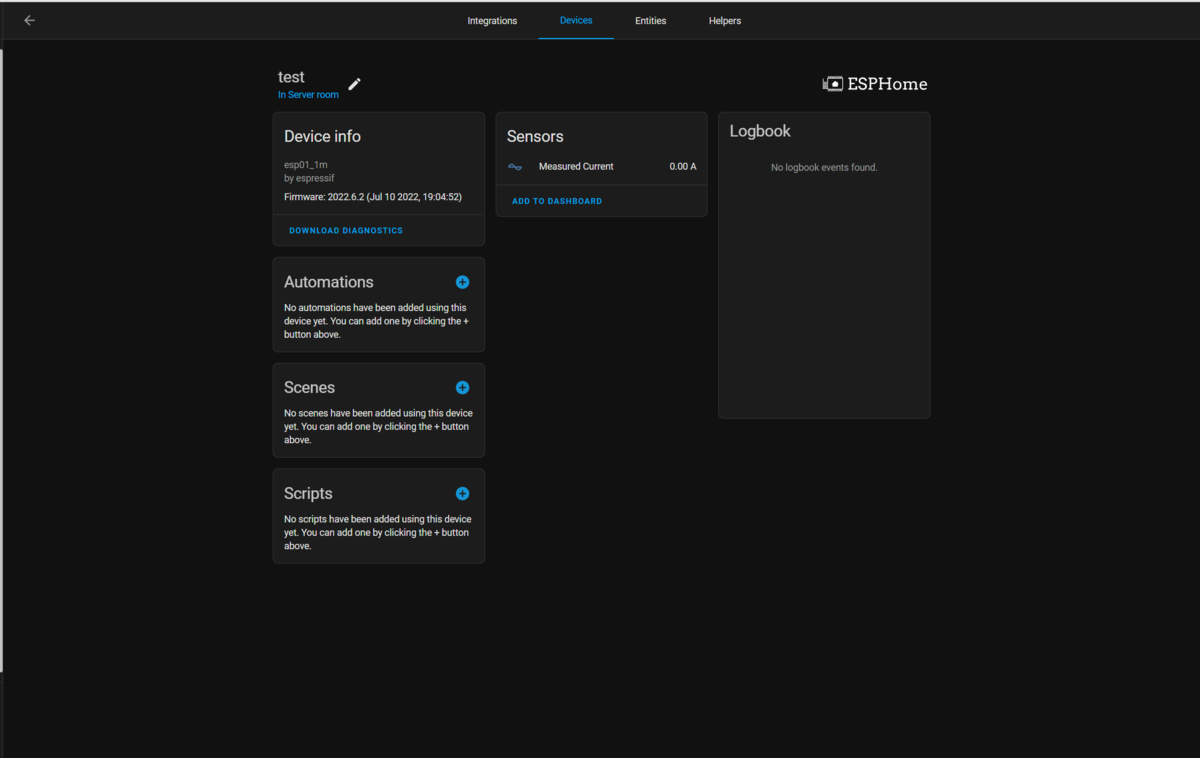Click 'No logbook events found' message
Screen dimensions: 1200x758
click(x=824, y=168)
